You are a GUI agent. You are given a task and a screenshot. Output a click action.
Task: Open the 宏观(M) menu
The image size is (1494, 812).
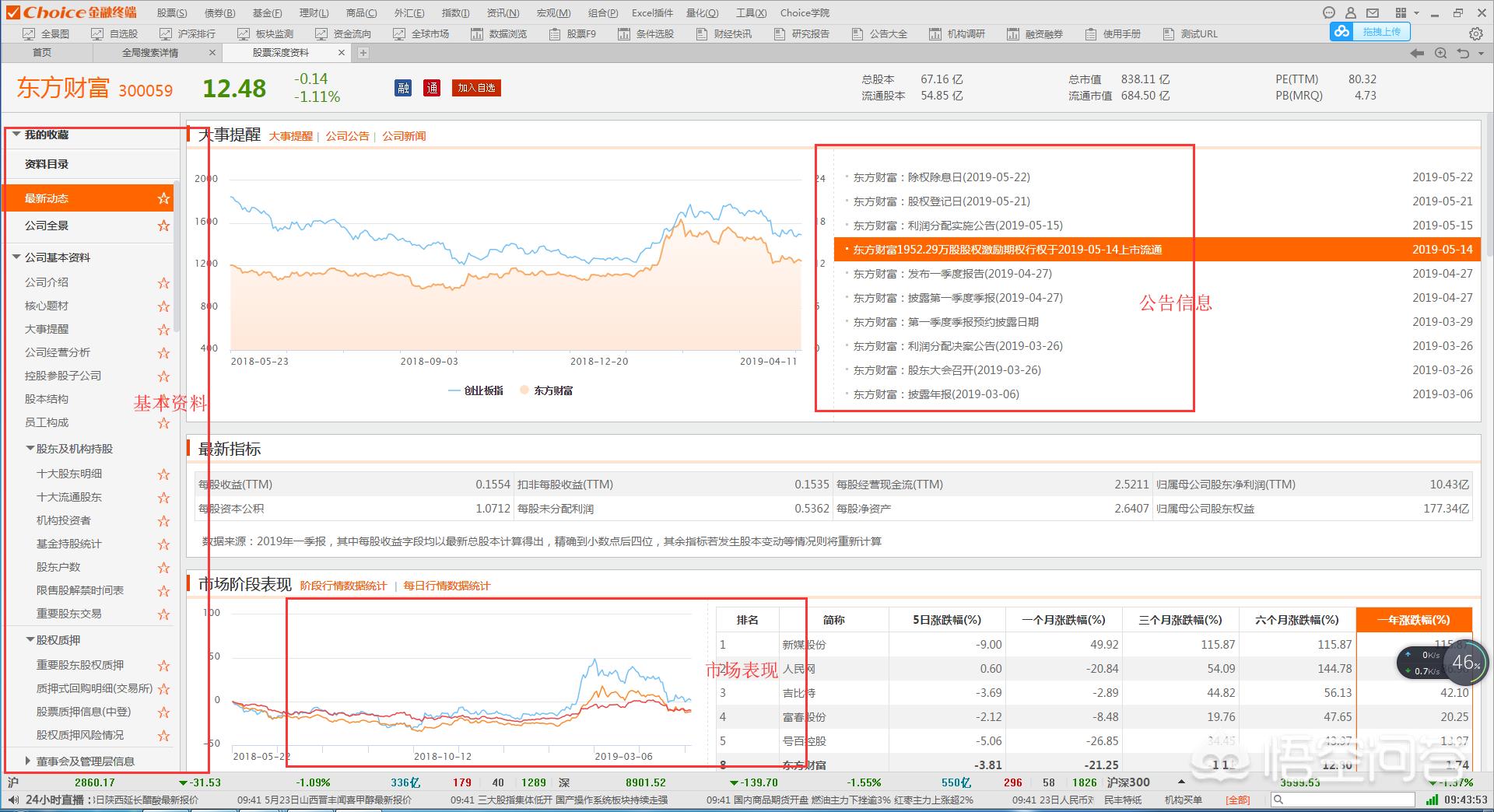point(553,13)
